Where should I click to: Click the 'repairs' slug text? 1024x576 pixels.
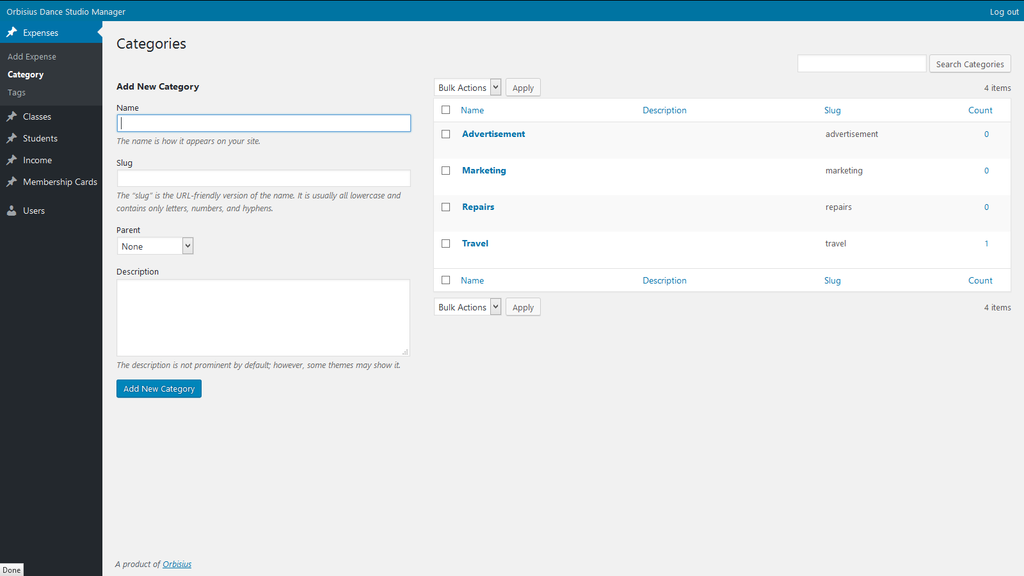click(x=839, y=207)
